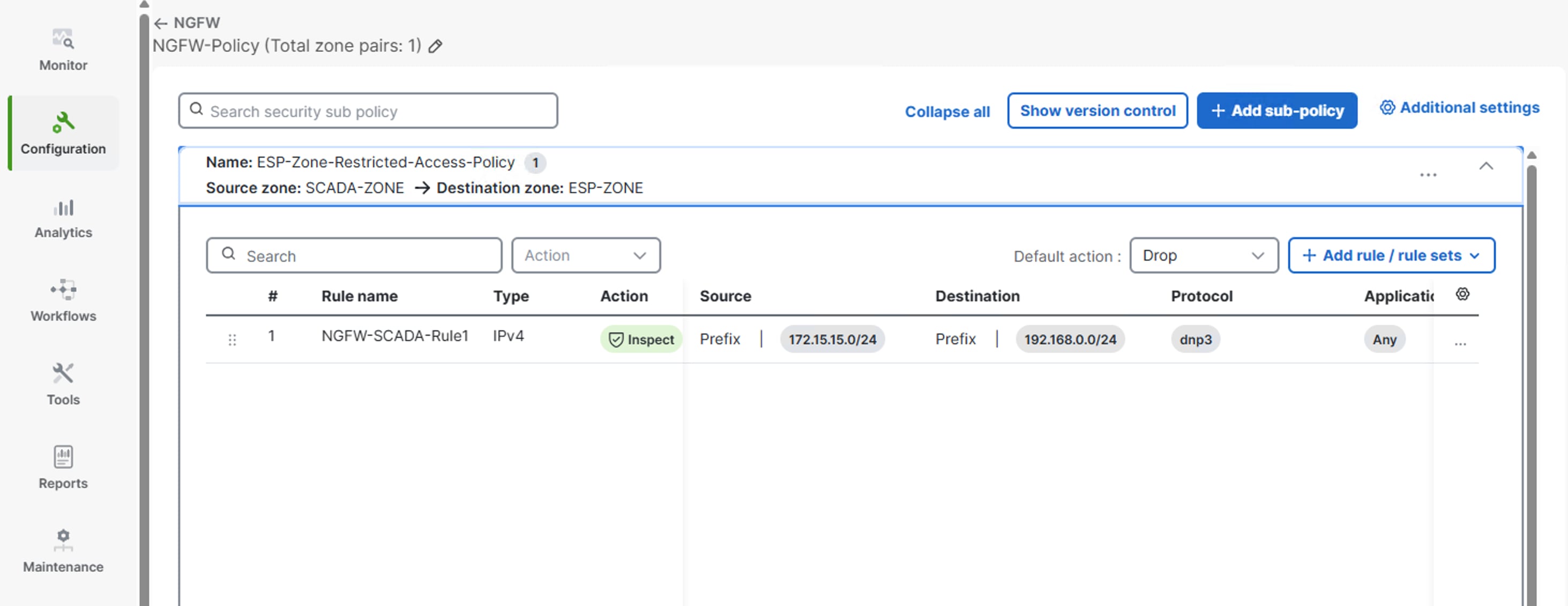Select the Configuration wrench icon
The height and width of the screenshot is (606, 1568).
[x=63, y=122]
